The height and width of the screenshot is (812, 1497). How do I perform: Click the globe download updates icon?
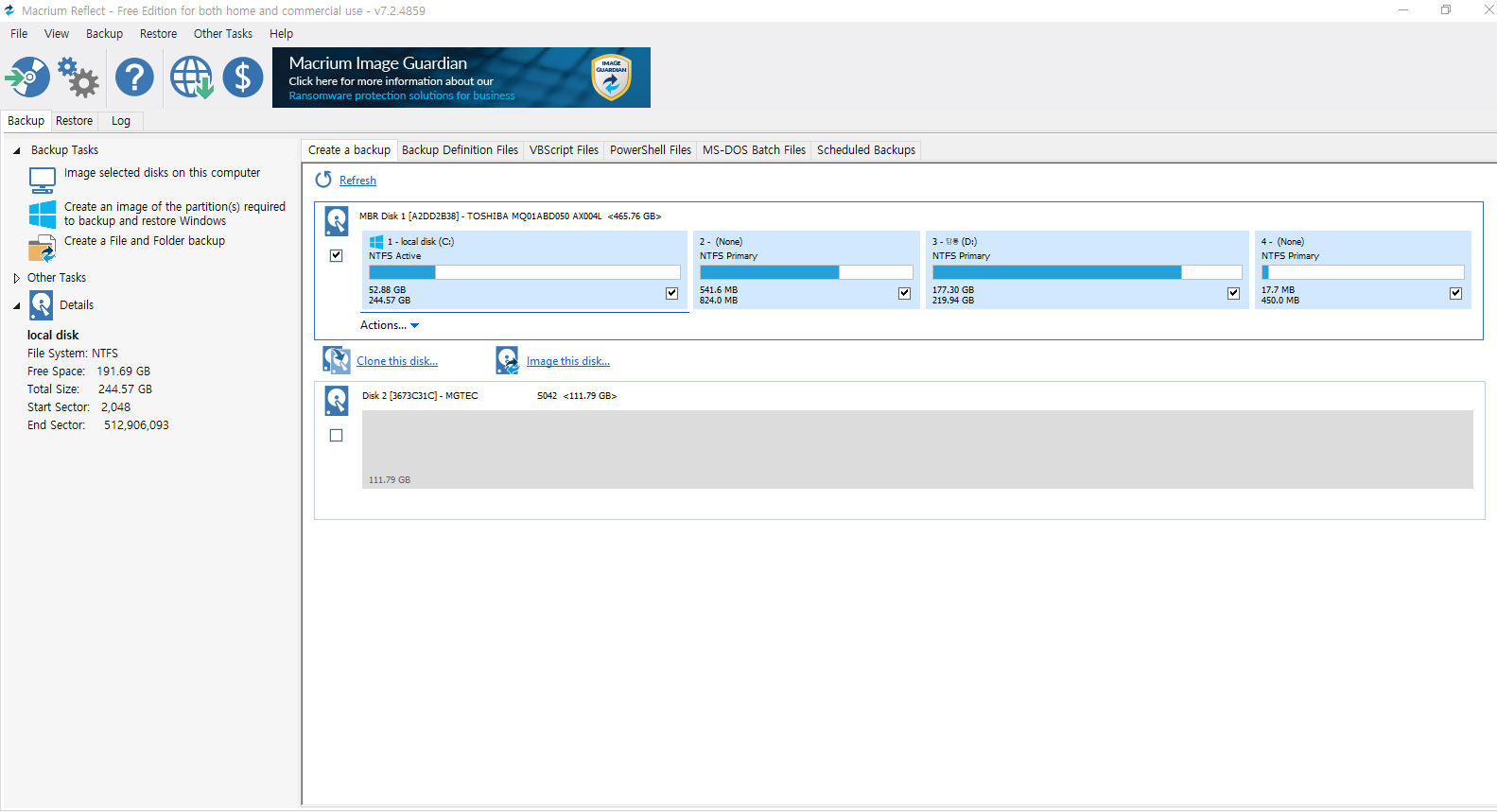click(191, 78)
